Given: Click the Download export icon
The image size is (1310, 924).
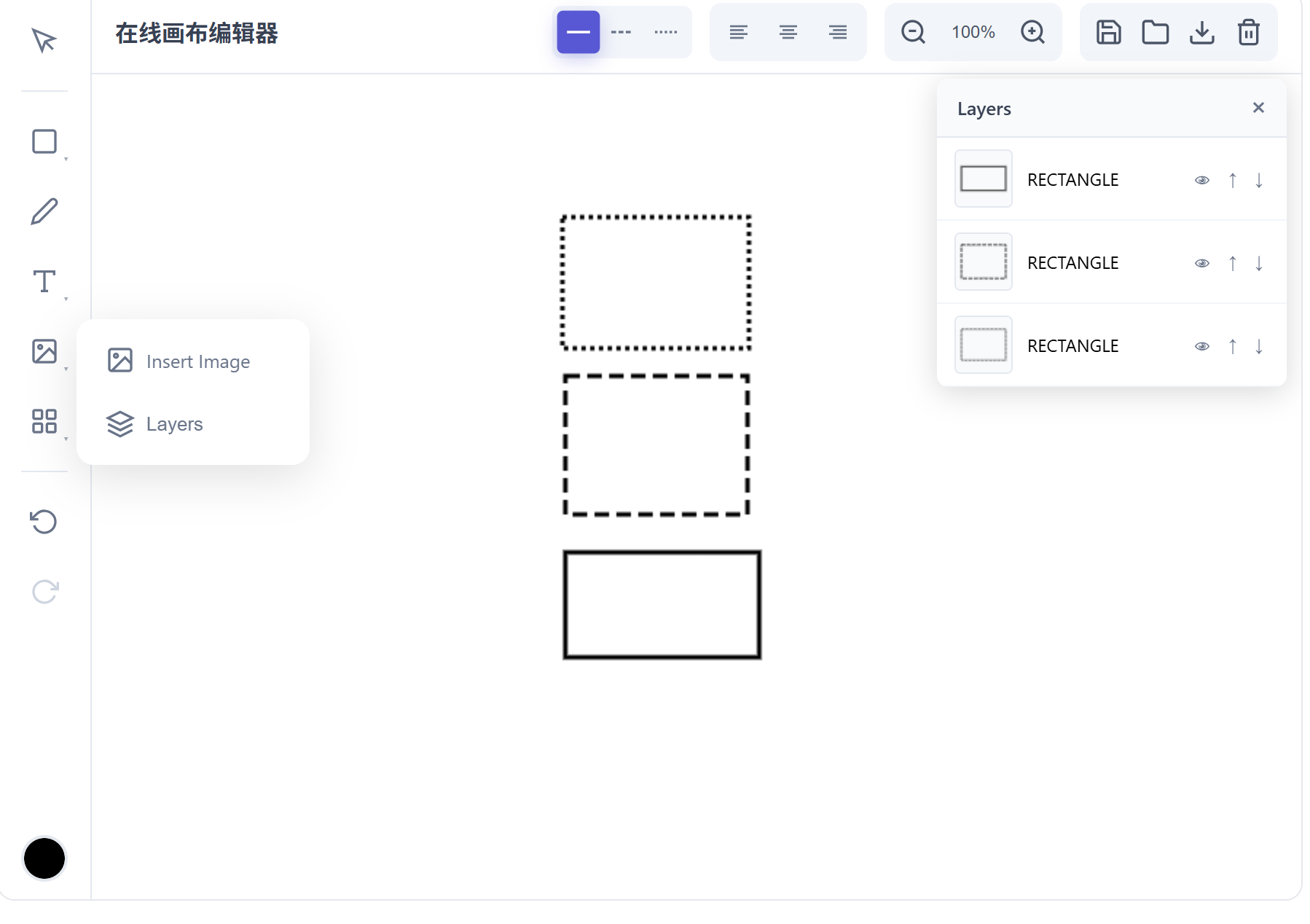Looking at the screenshot, I should pos(1202,32).
